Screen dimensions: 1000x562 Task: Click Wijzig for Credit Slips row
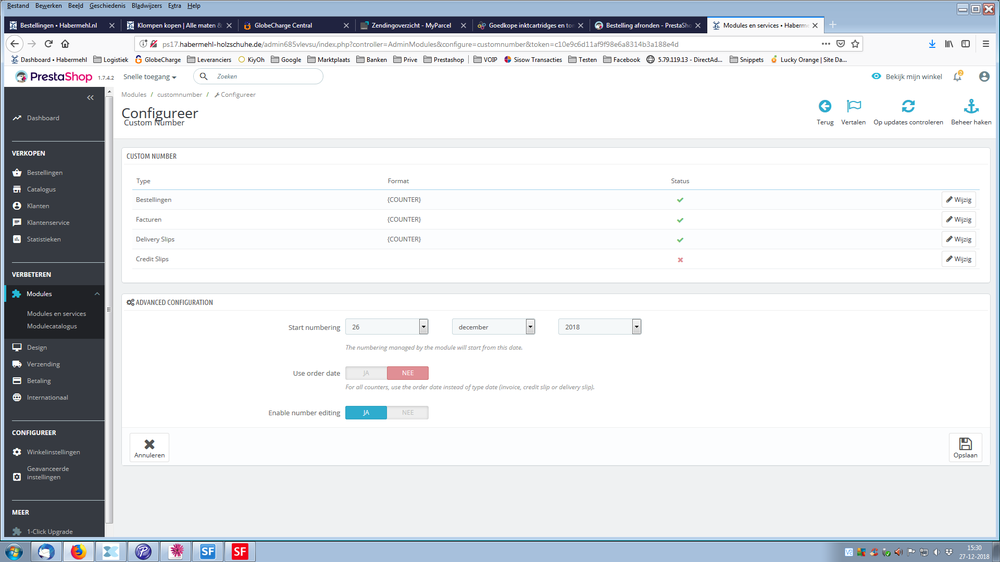pyautogui.click(x=959, y=259)
